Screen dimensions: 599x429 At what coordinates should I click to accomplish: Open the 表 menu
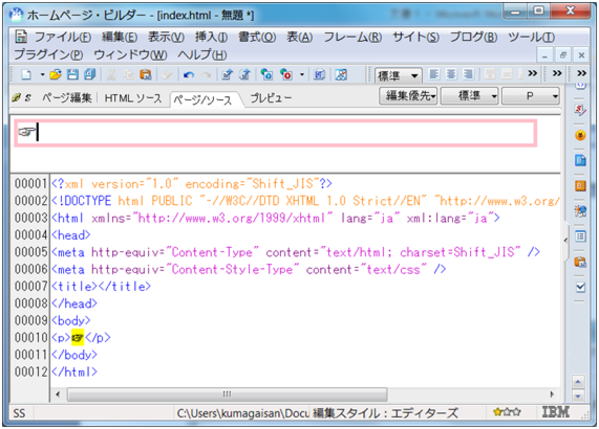click(x=300, y=37)
